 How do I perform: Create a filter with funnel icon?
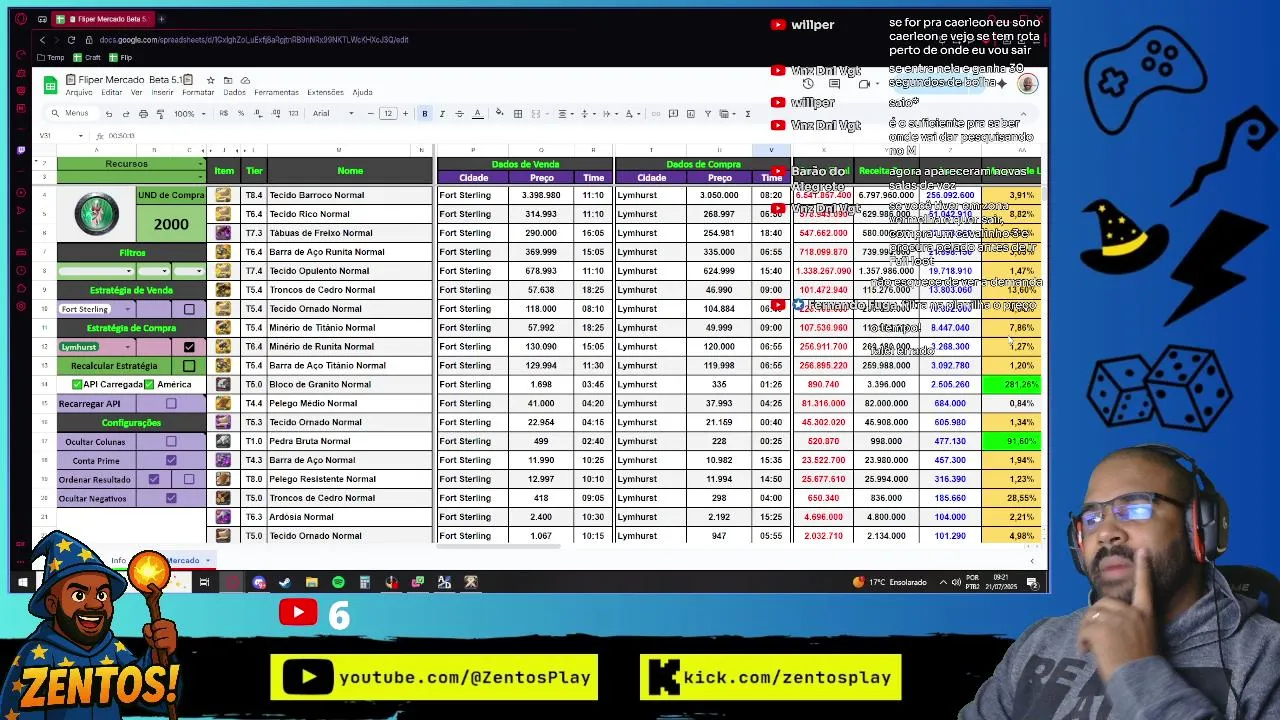click(708, 114)
